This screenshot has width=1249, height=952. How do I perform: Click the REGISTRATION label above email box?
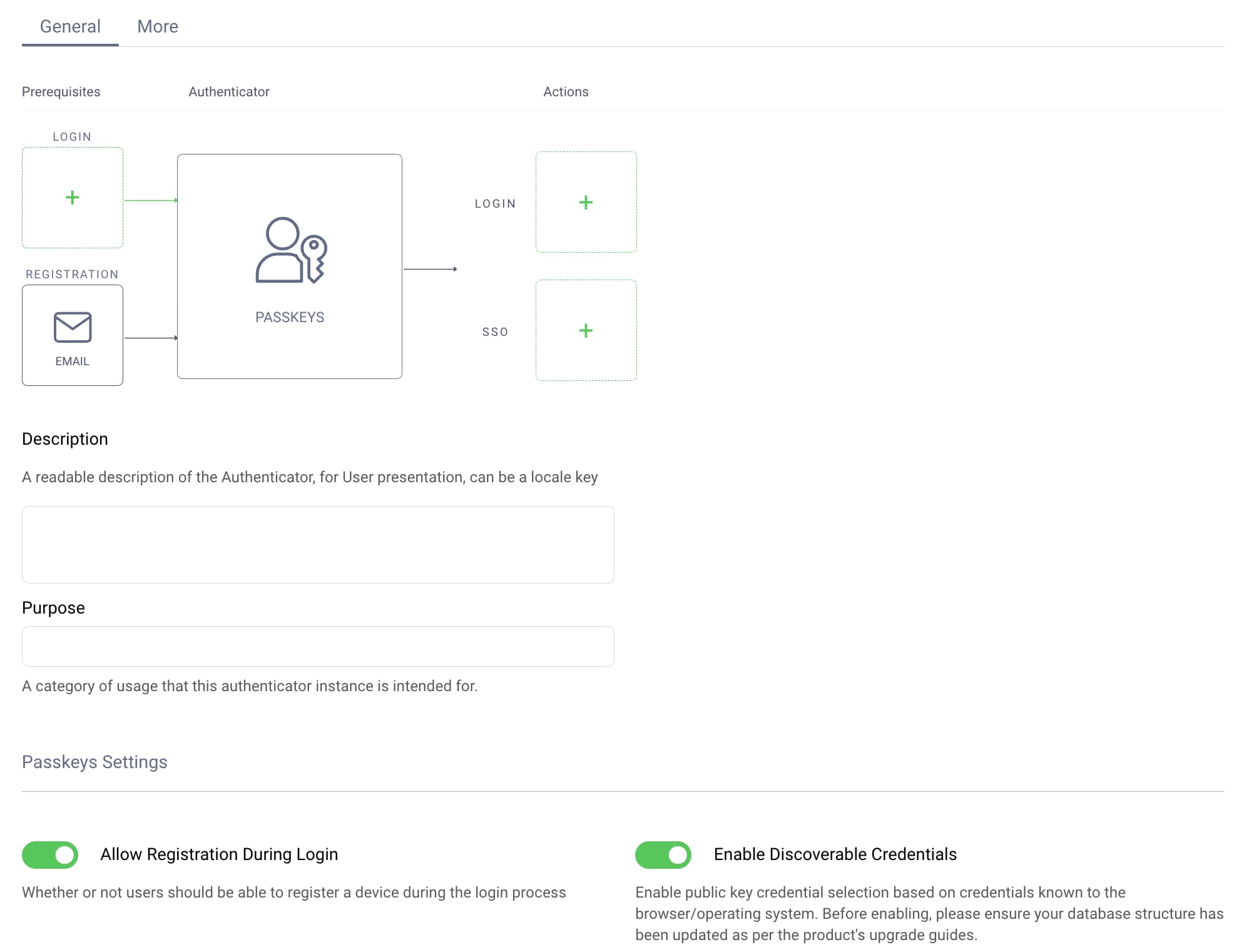point(72,275)
